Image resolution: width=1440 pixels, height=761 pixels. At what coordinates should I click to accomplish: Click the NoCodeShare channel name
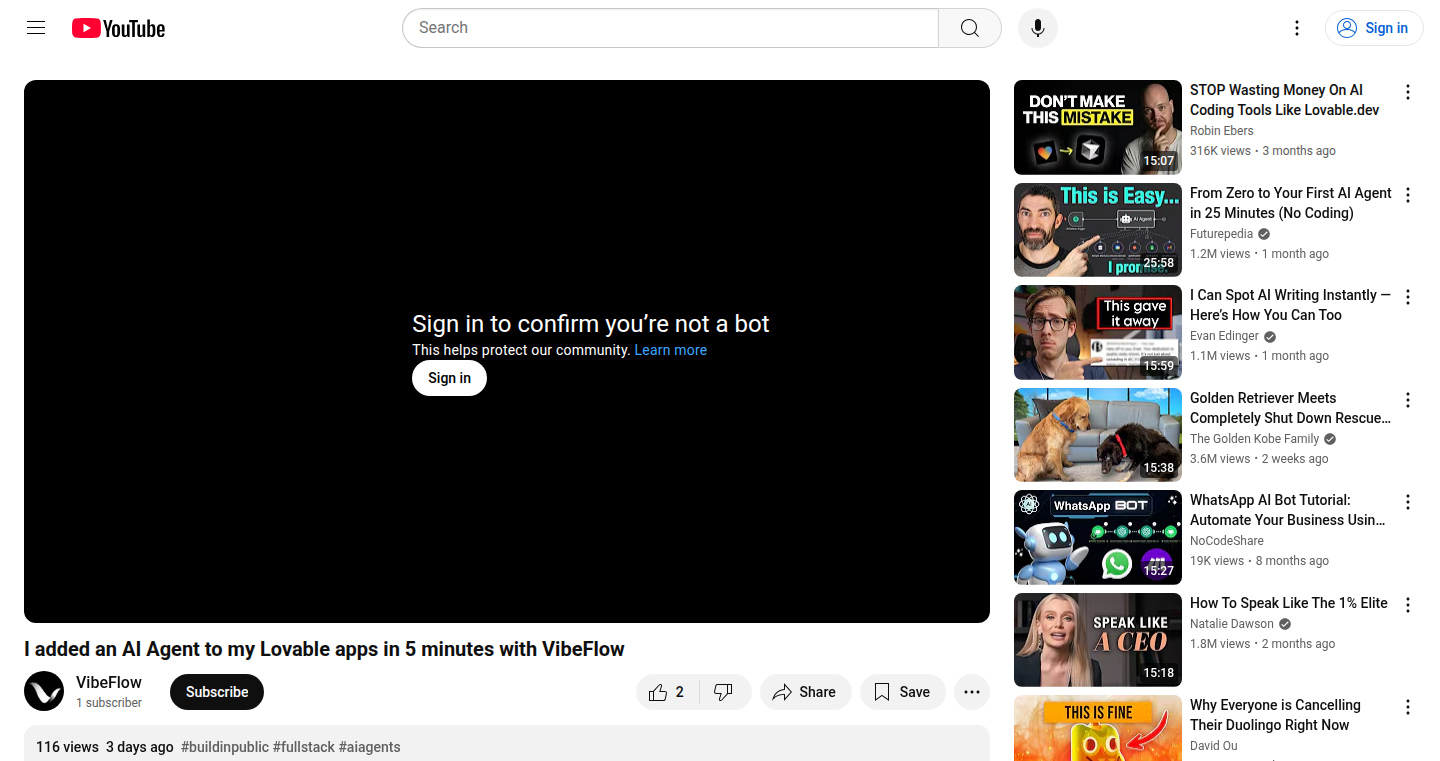(1227, 541)
